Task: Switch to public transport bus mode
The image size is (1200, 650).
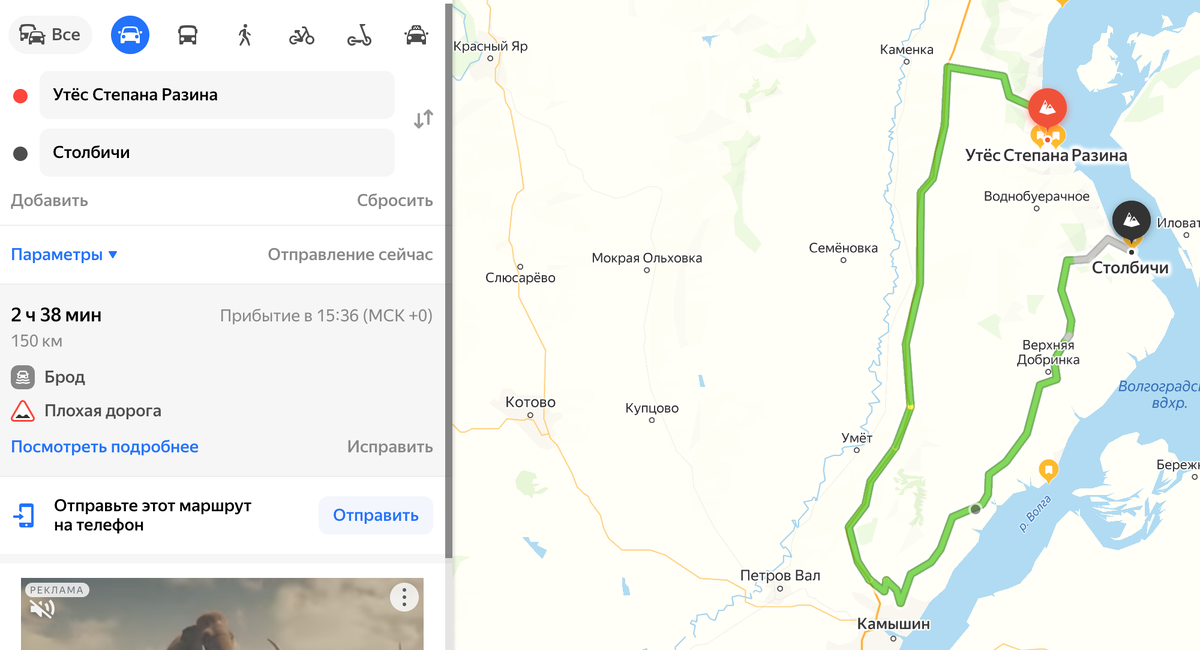Action: click(x=188, y=35)
